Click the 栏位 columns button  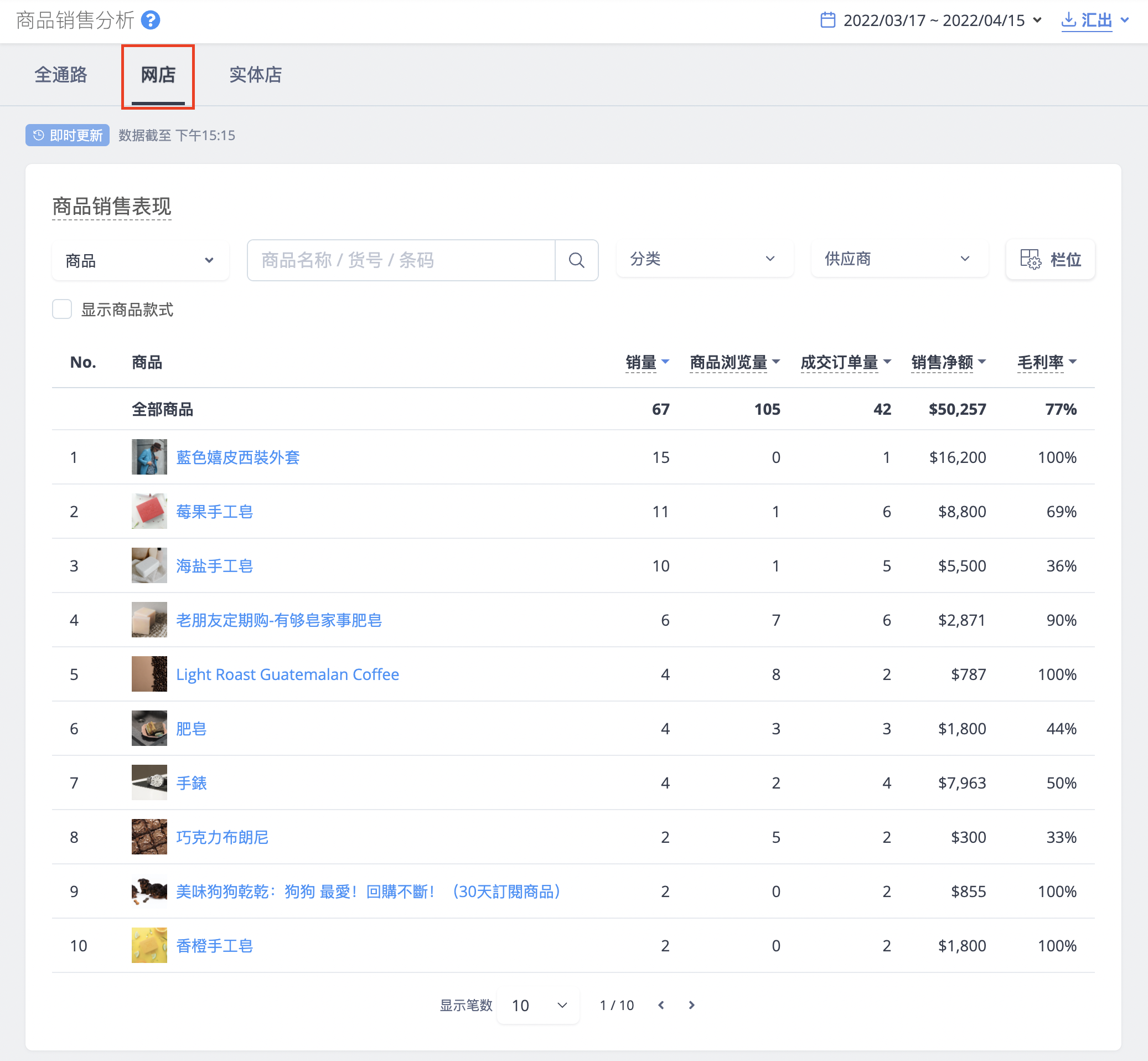(x=1051, y=260)
